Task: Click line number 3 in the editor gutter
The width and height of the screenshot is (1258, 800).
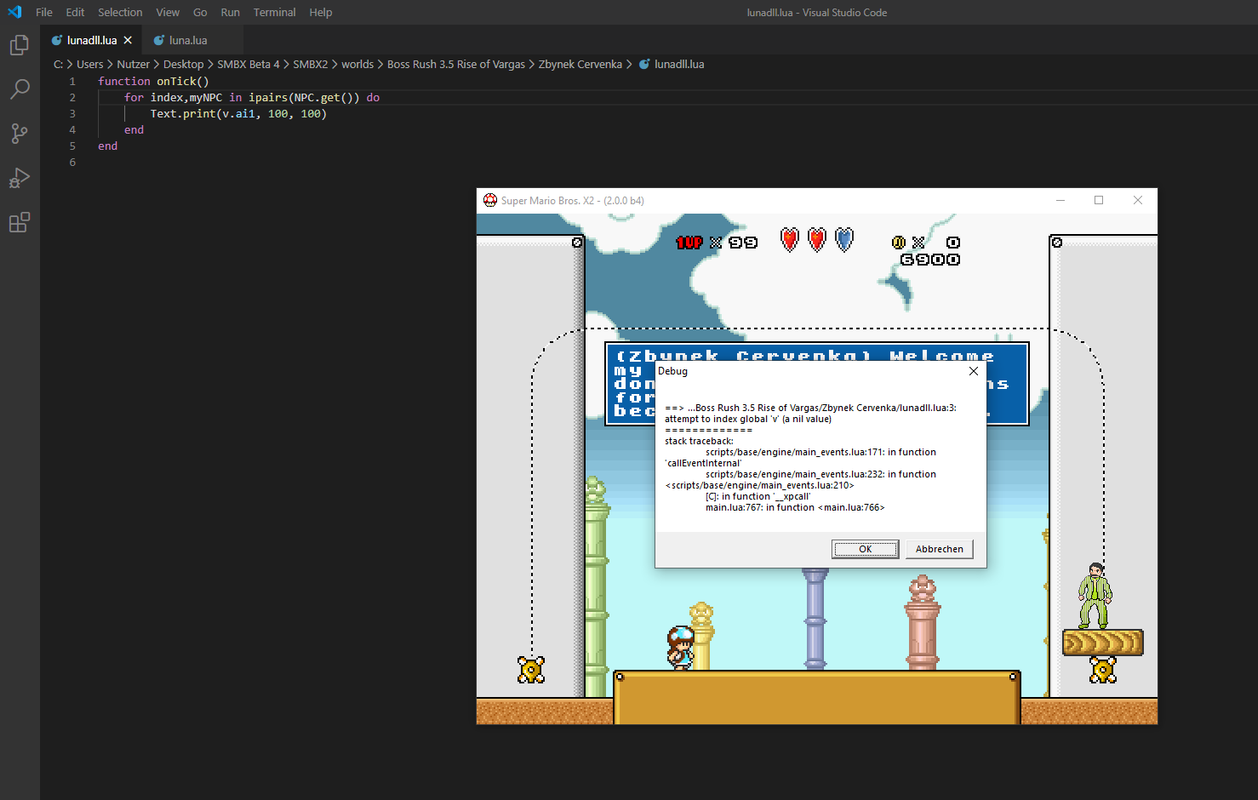Action: 72,113
